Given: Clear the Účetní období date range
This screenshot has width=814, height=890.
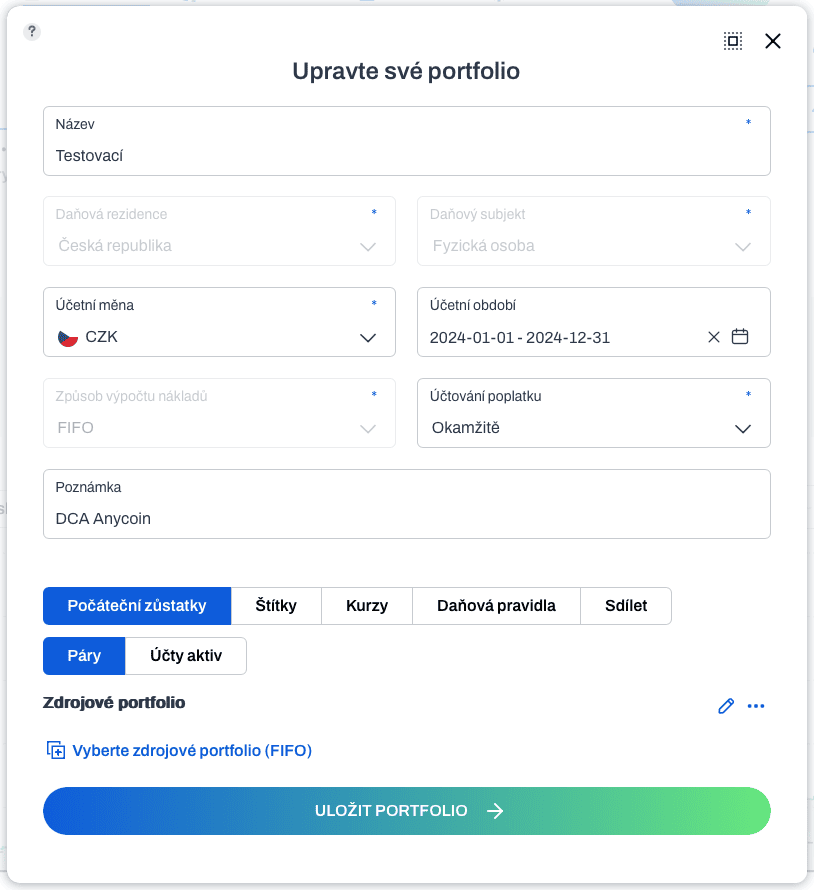Looking at the screenshot, I should point(714,337).
